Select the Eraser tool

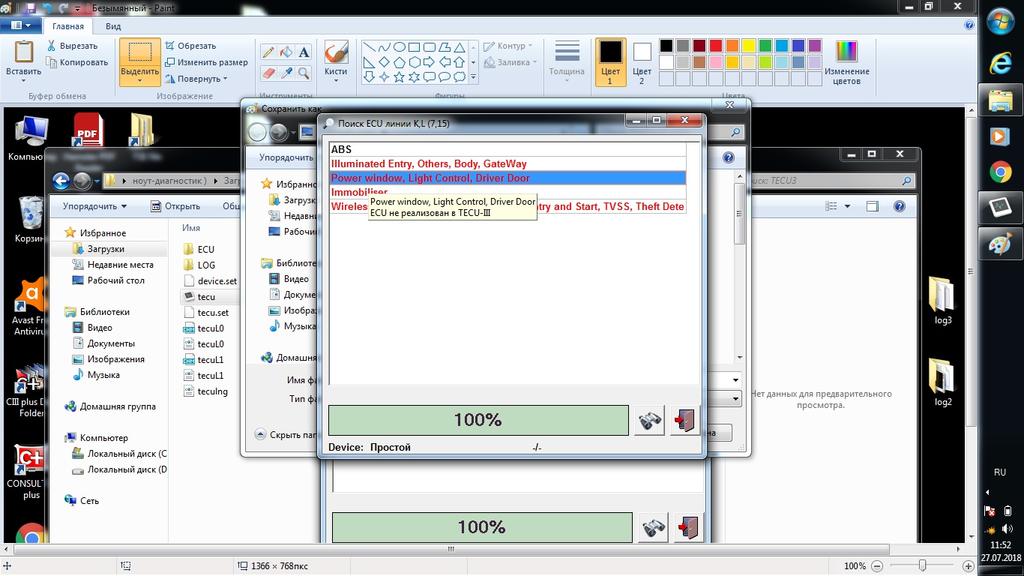pyautogui.click(x=267, y=73)
